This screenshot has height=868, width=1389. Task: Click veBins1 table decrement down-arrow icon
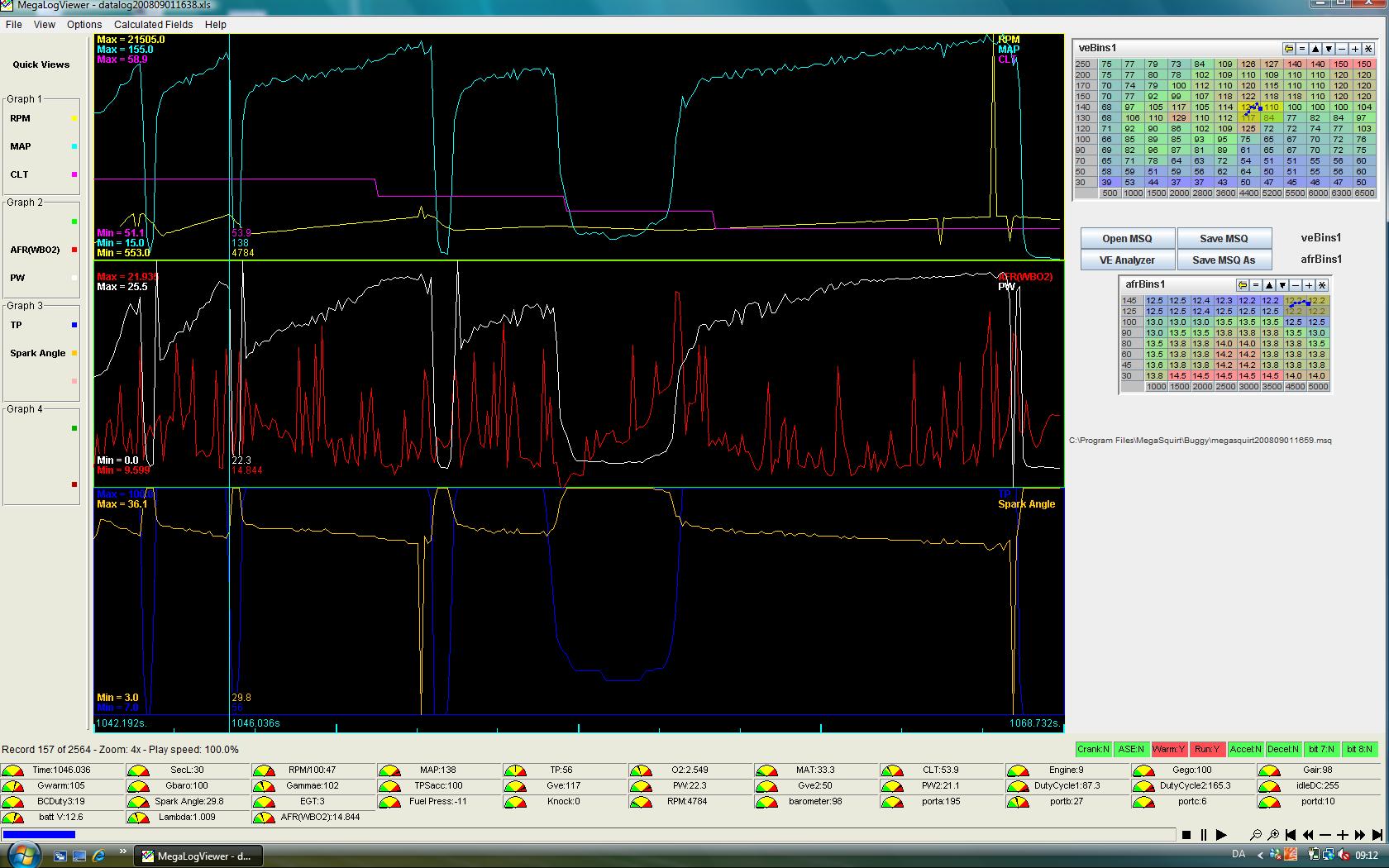click(x=1329, y=49)
